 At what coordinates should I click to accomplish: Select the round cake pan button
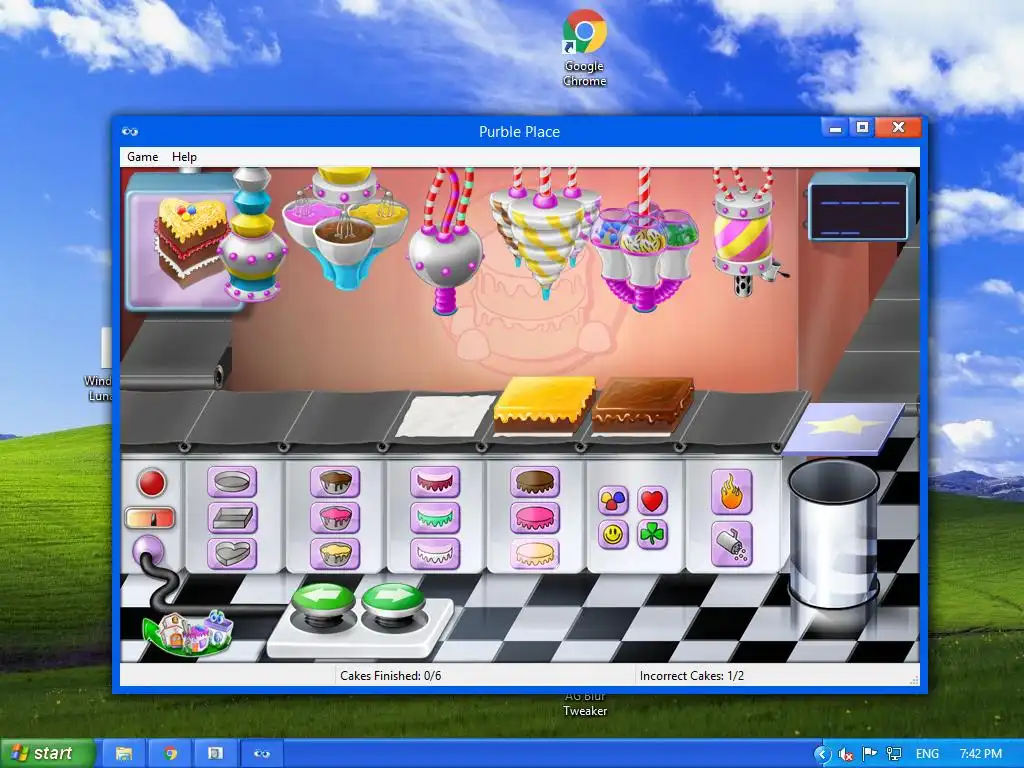[x=232, y=483]
